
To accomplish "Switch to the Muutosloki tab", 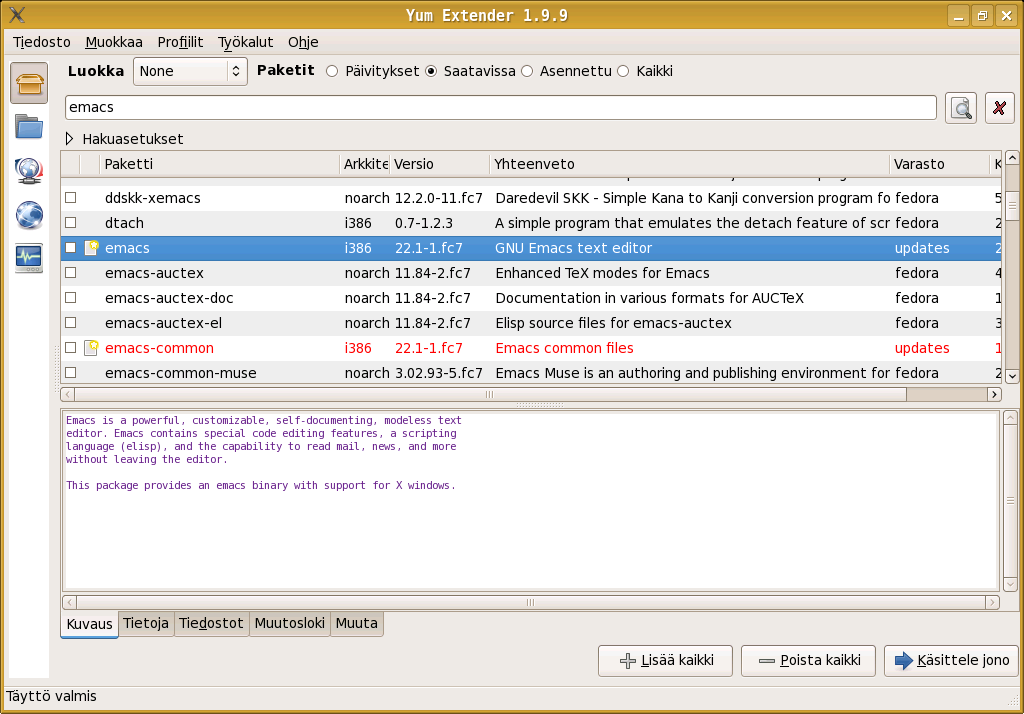I will tap(289, 623).
